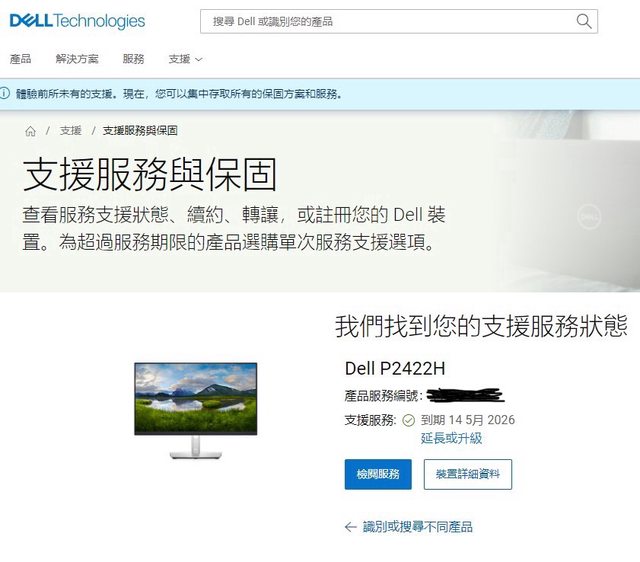Go to home via breadcrumb house icon
Image resolution: width=640 pixels, height=562 pixels.
[x=30, y=131]
